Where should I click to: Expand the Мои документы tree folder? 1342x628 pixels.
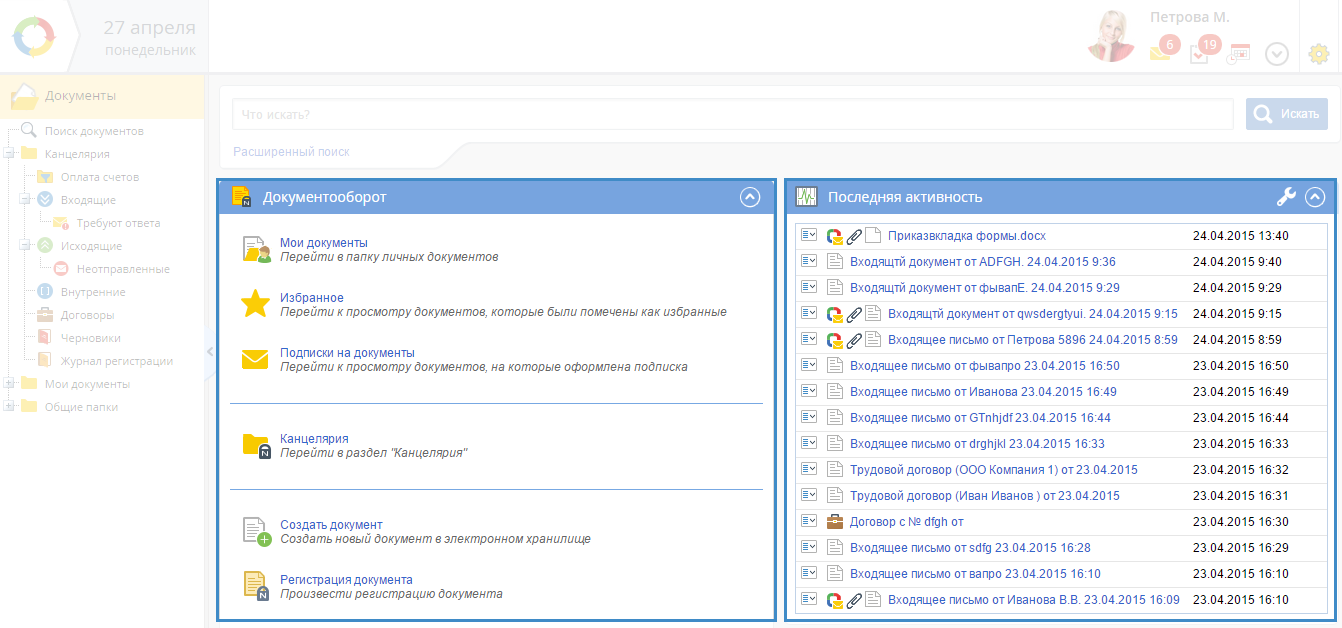pos(9,384)
